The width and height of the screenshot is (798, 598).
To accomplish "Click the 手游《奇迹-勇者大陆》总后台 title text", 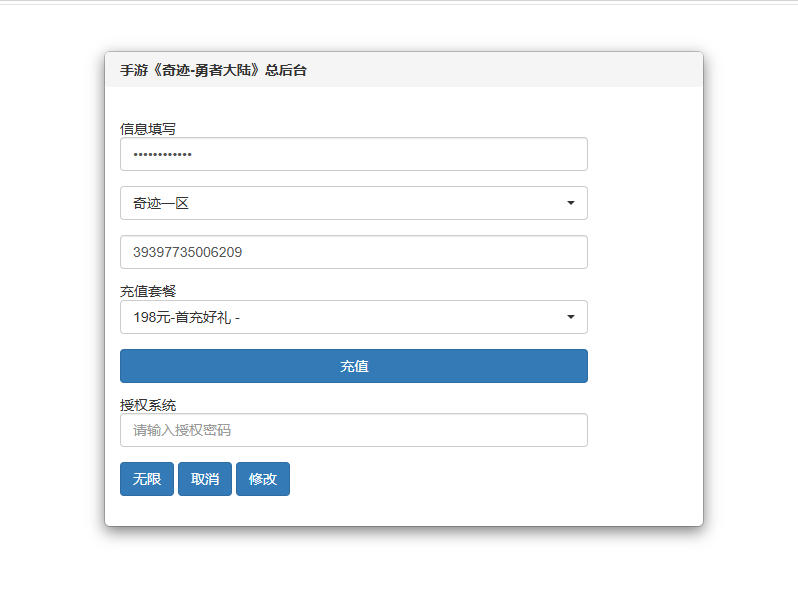I will pos(213,70).
